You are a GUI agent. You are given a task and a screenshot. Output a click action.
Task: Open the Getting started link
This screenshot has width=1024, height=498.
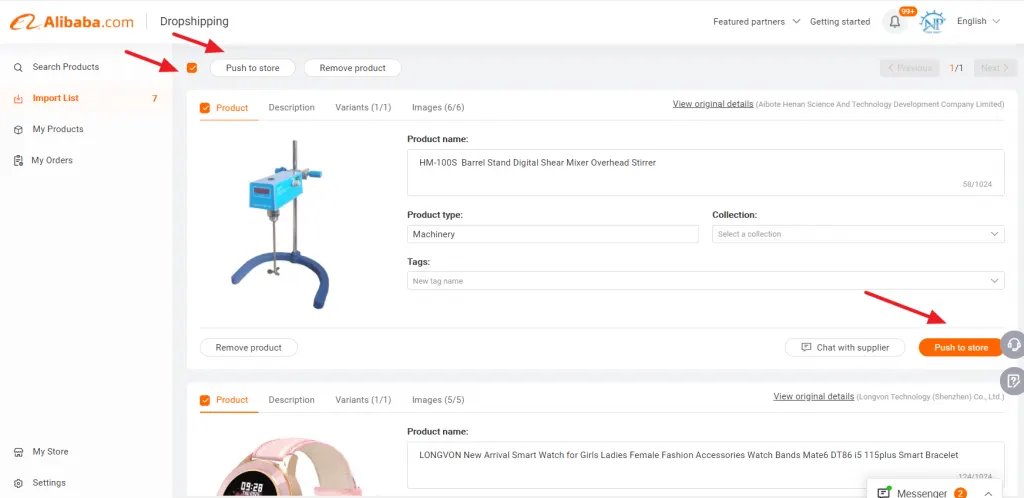[840, 22]
